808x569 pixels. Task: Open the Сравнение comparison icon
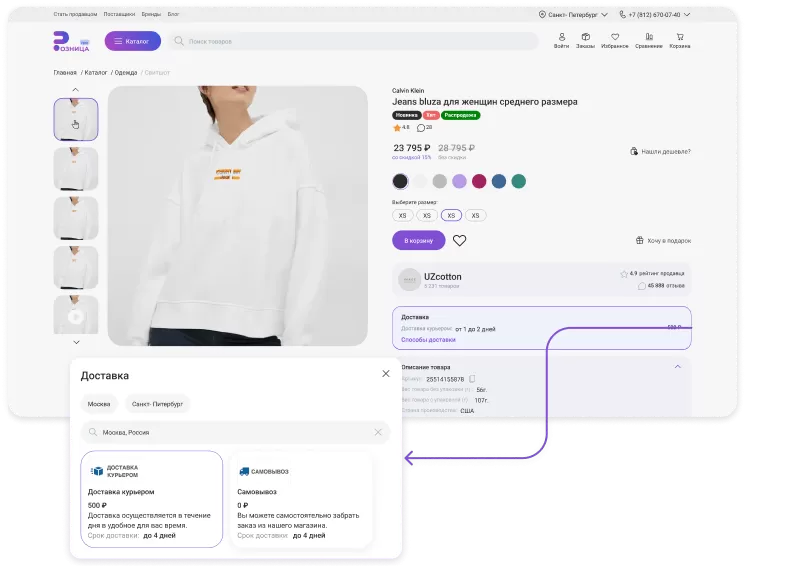(648, 41)
